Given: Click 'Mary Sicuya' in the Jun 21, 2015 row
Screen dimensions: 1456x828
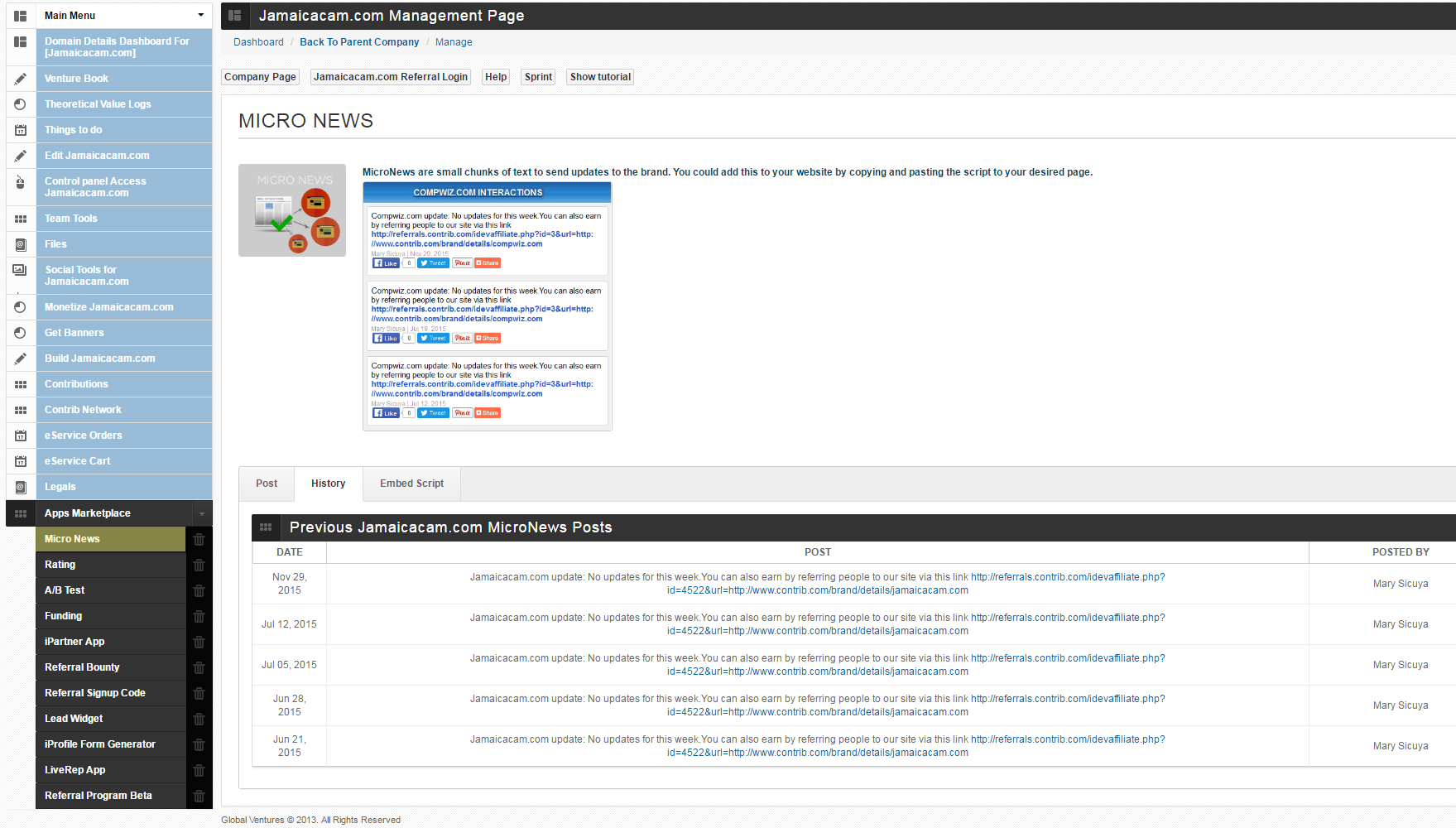Looking at the screenshot, I should point(1401,746).
